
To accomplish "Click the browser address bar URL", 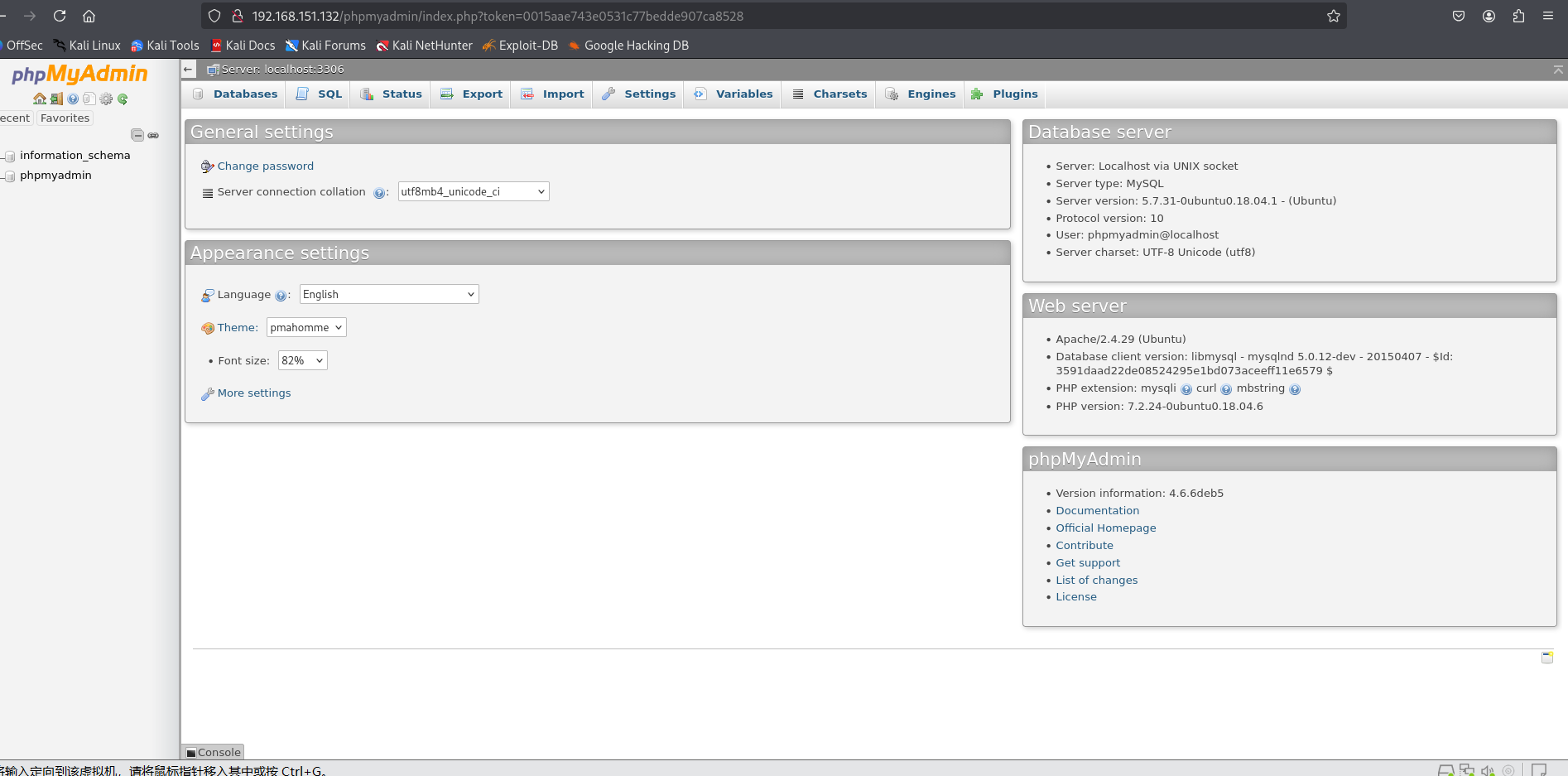I will pos(498,16).
